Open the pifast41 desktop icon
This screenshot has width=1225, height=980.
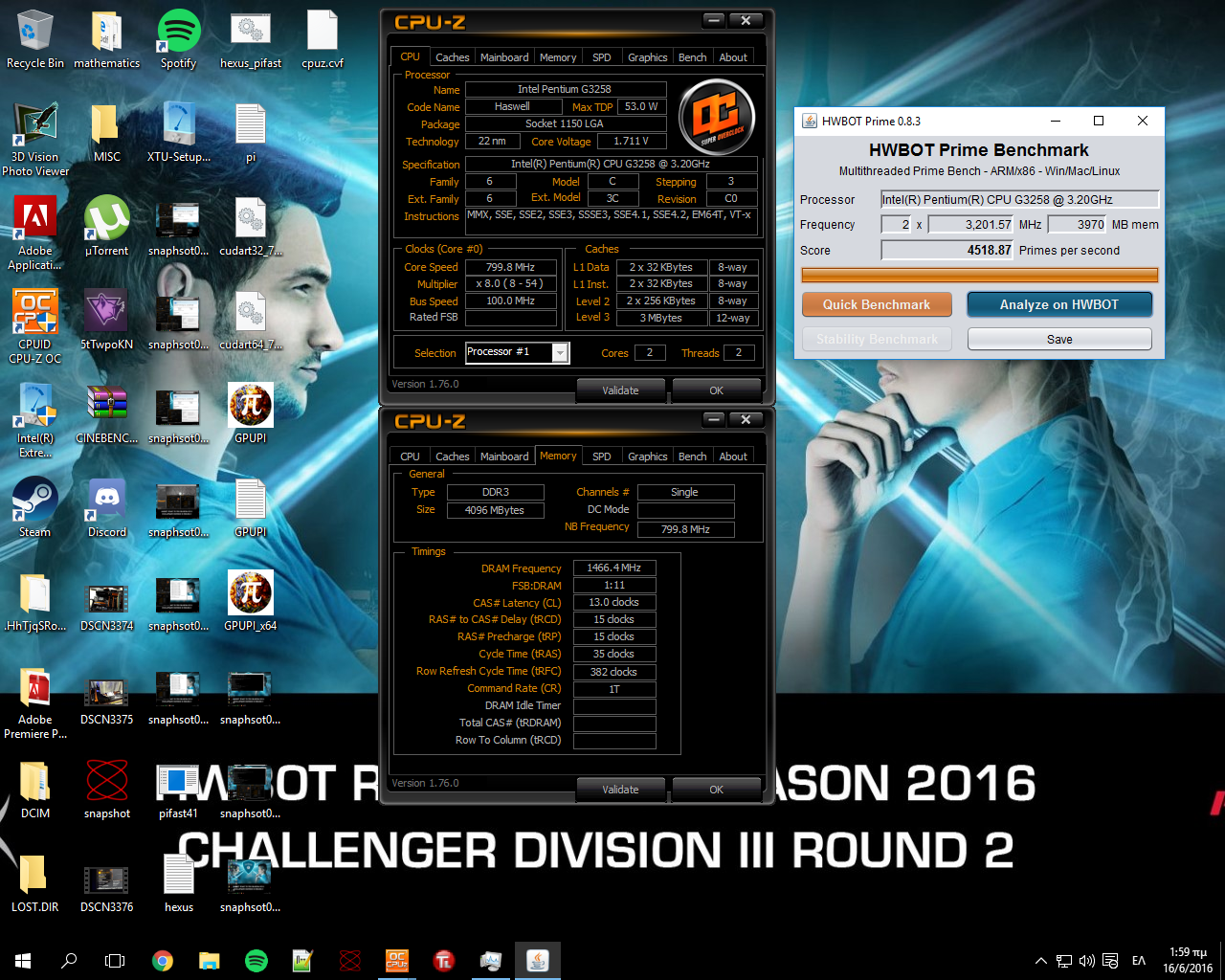(179, 790)
